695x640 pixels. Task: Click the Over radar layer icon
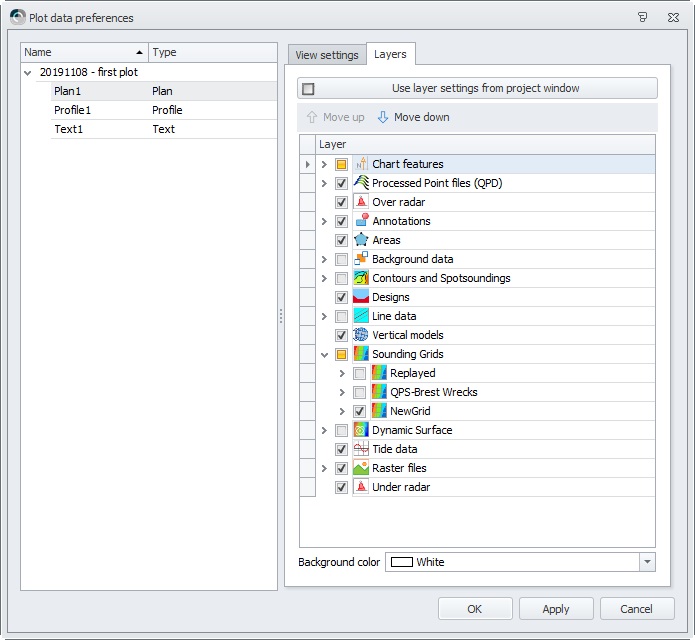pyautogui.click(x=361, y=202)
